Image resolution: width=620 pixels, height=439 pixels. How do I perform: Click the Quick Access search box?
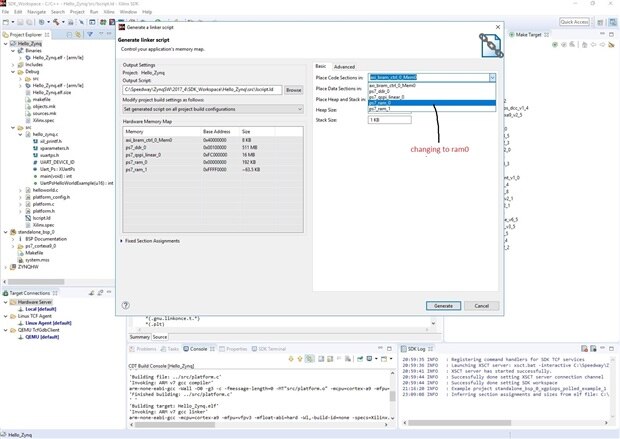pos(573,21)
